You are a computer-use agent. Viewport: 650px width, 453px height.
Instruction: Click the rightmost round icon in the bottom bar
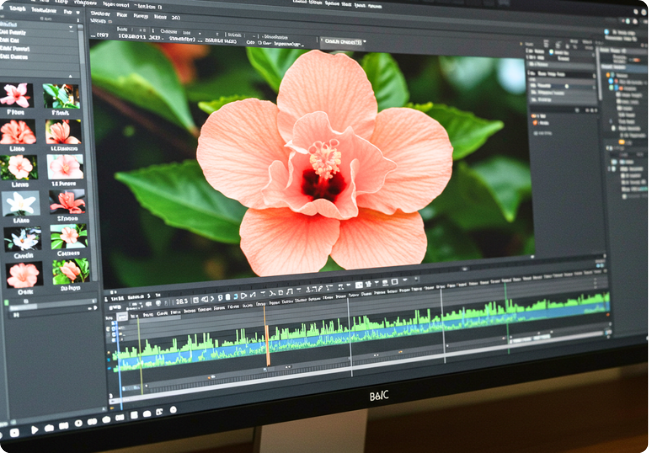173,410
